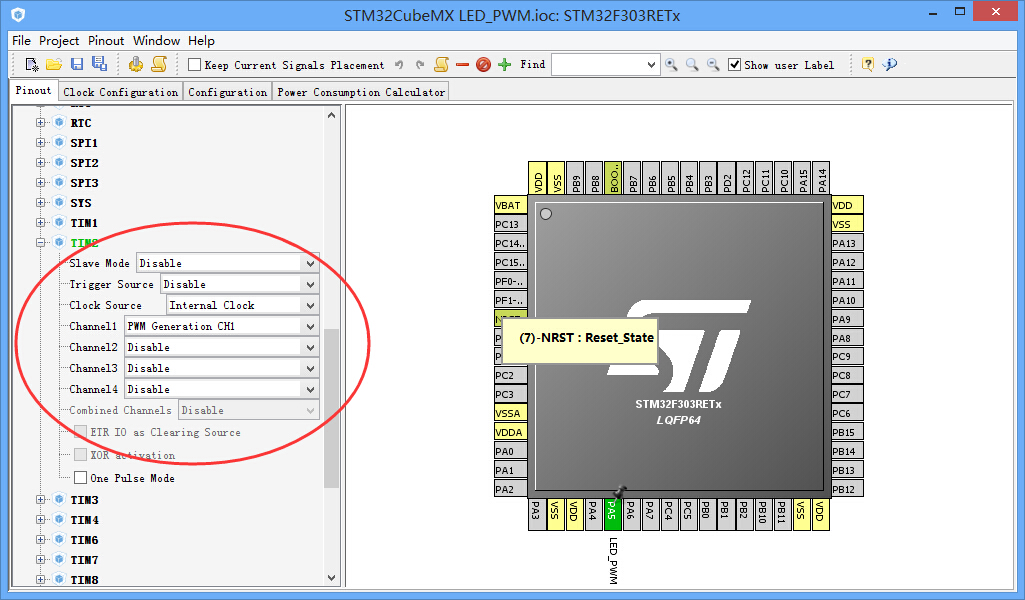Open the File menu
Screen dimensions: 1025x600
point(22,41)
